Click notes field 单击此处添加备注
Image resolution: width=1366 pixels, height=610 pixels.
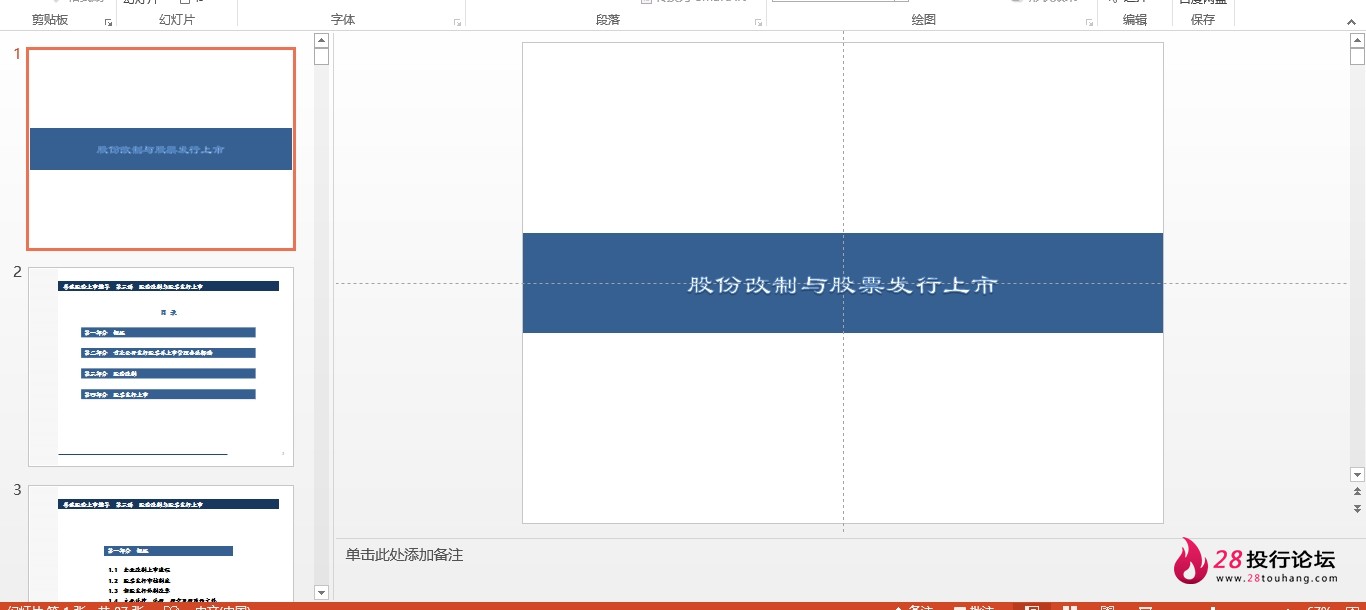[404, 555]
